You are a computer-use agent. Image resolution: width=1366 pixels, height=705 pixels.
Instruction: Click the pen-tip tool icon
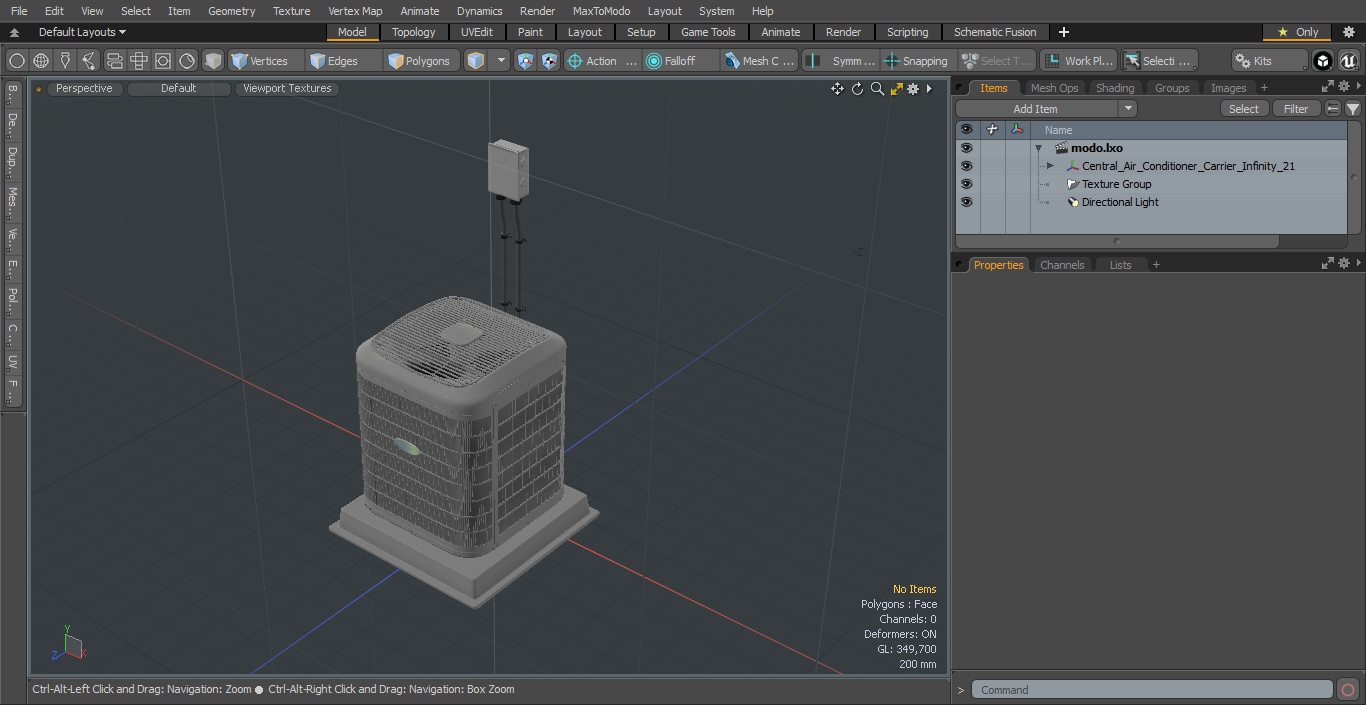[x=65, y=61]
